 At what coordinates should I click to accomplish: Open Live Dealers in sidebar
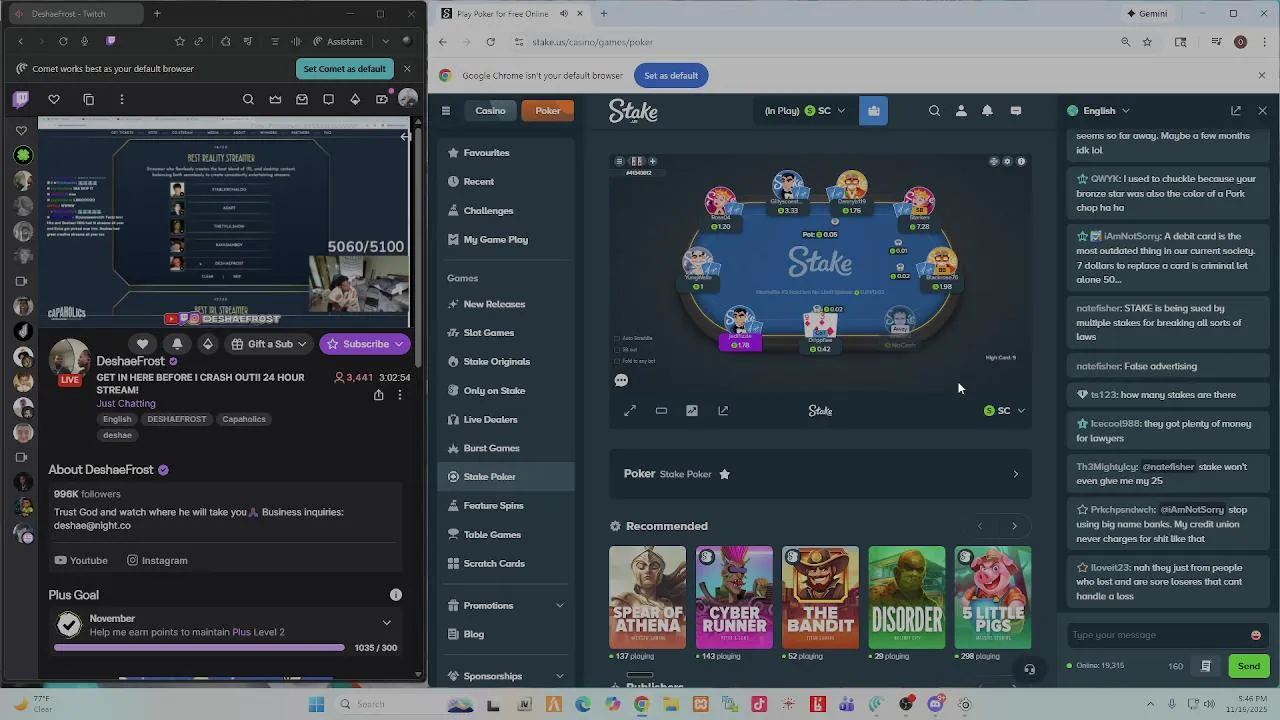point(506,420)
